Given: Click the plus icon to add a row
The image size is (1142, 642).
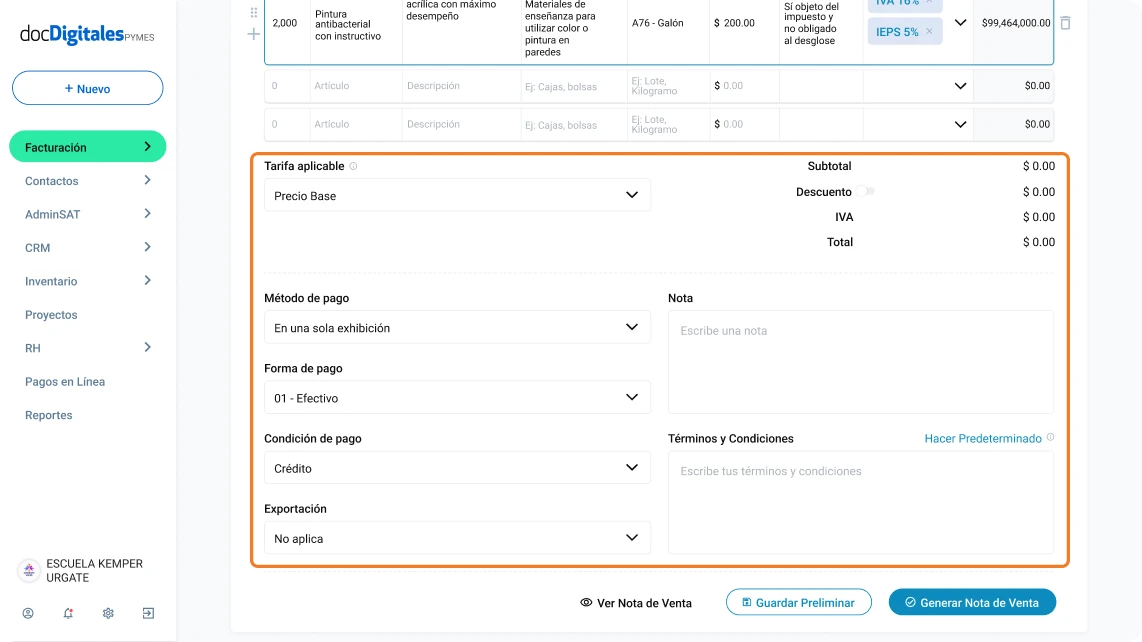Looking at the screenshot, I should point(254,34).
